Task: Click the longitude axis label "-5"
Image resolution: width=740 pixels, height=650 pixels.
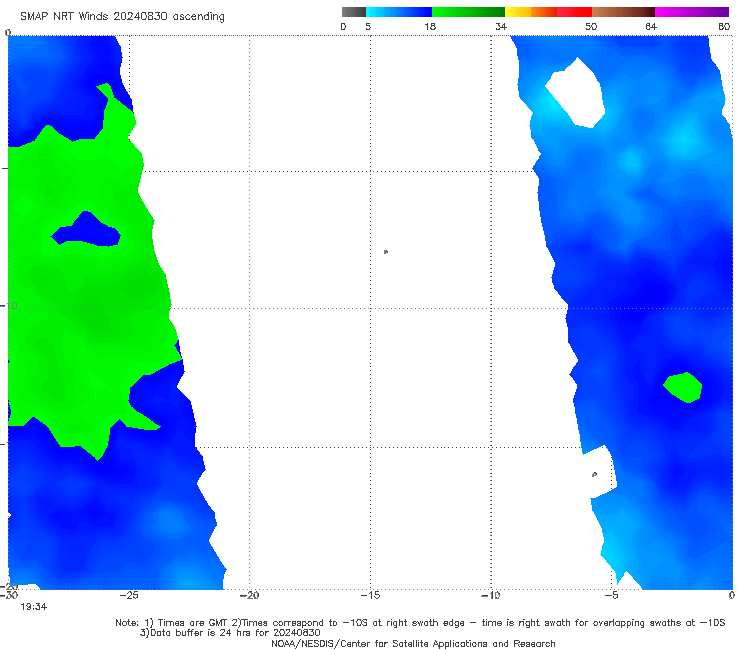Action: pos(611,595)
